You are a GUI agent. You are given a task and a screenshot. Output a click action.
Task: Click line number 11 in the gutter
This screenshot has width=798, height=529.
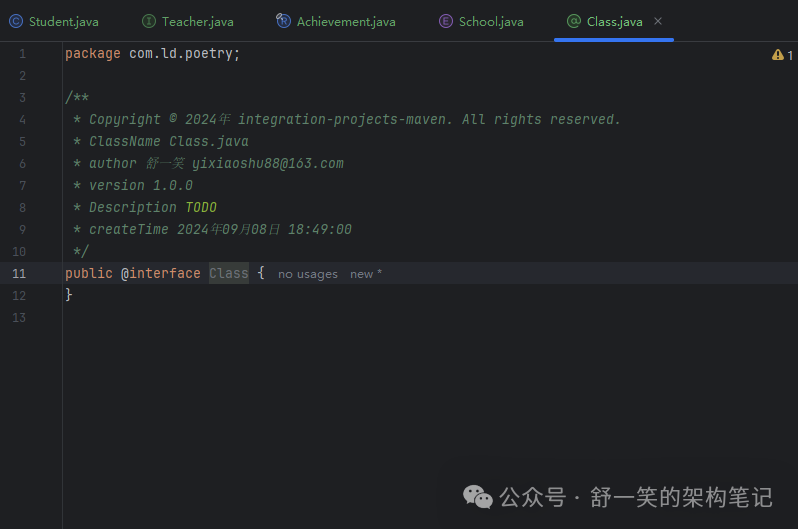(x=20, y=273)
